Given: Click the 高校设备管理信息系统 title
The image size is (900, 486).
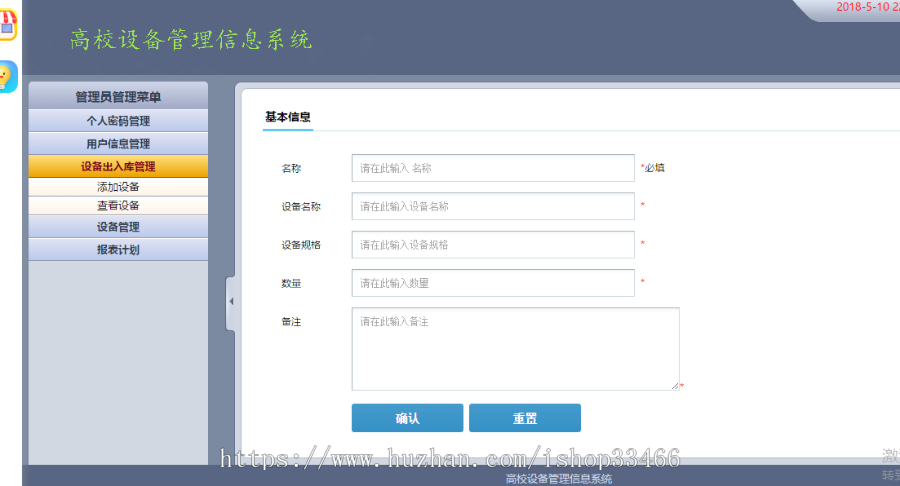Looking at the screenshot, I should pyautogui.click(x=191, y=40).
